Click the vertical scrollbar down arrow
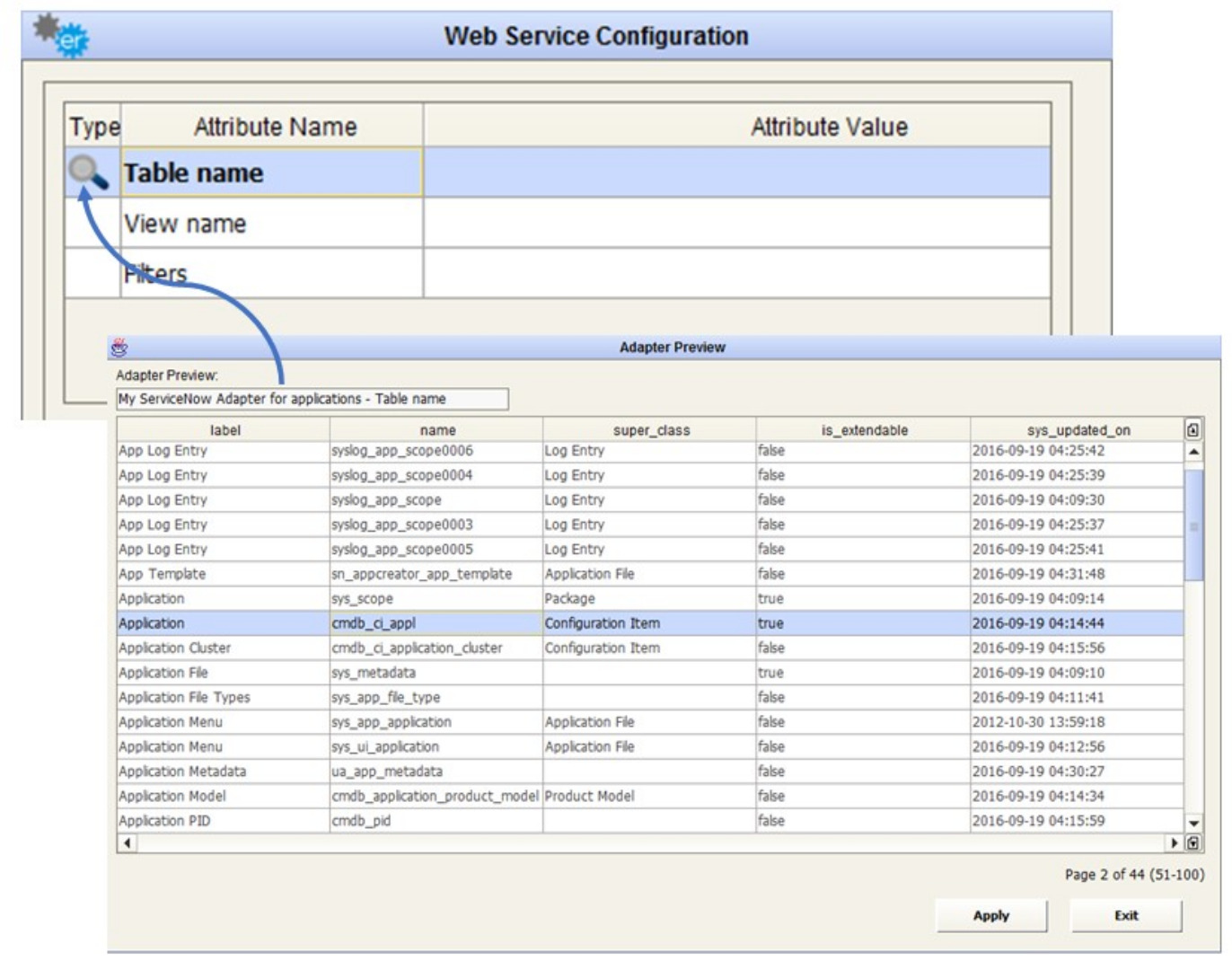 point(1192,823)
